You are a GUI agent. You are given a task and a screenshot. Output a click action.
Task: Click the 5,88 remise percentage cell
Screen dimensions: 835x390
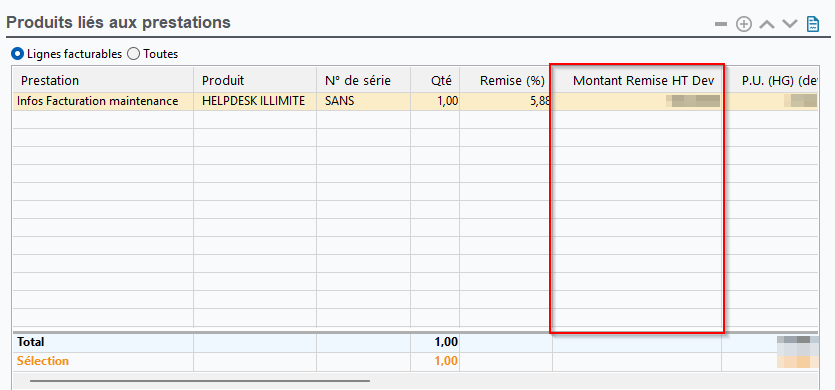pyautogui.click(x=505, y=101)
